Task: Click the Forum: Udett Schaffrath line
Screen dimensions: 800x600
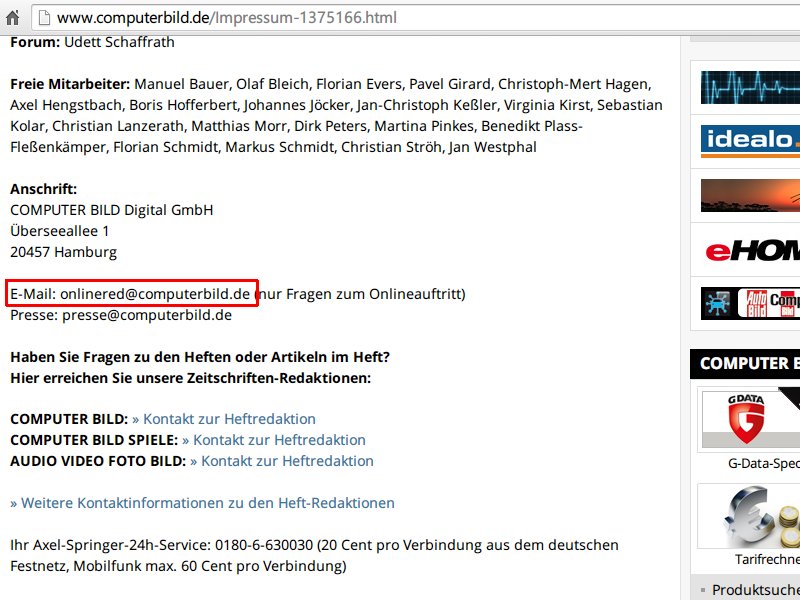Action: tap(92, 42)
